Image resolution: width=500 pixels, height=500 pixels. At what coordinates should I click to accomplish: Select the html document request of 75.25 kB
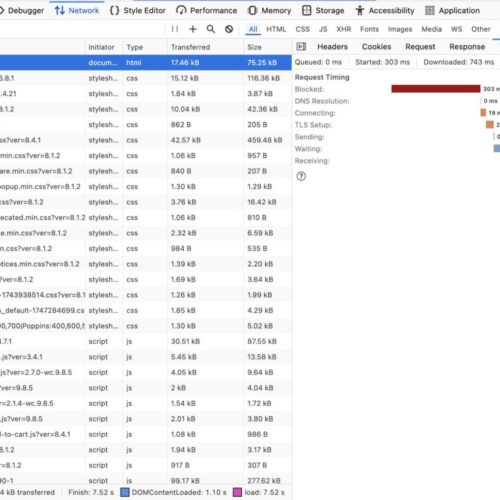point(146,63)
